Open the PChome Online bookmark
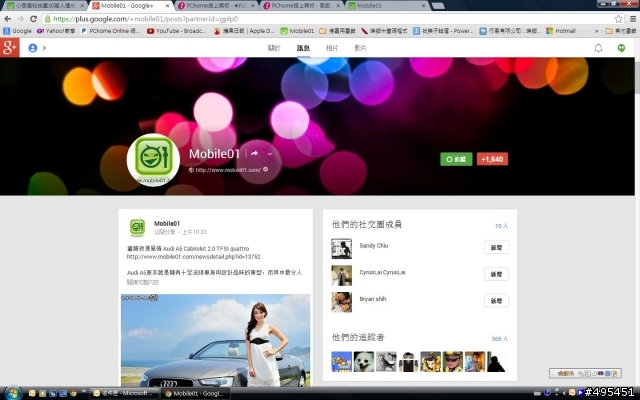 (110, 31)
